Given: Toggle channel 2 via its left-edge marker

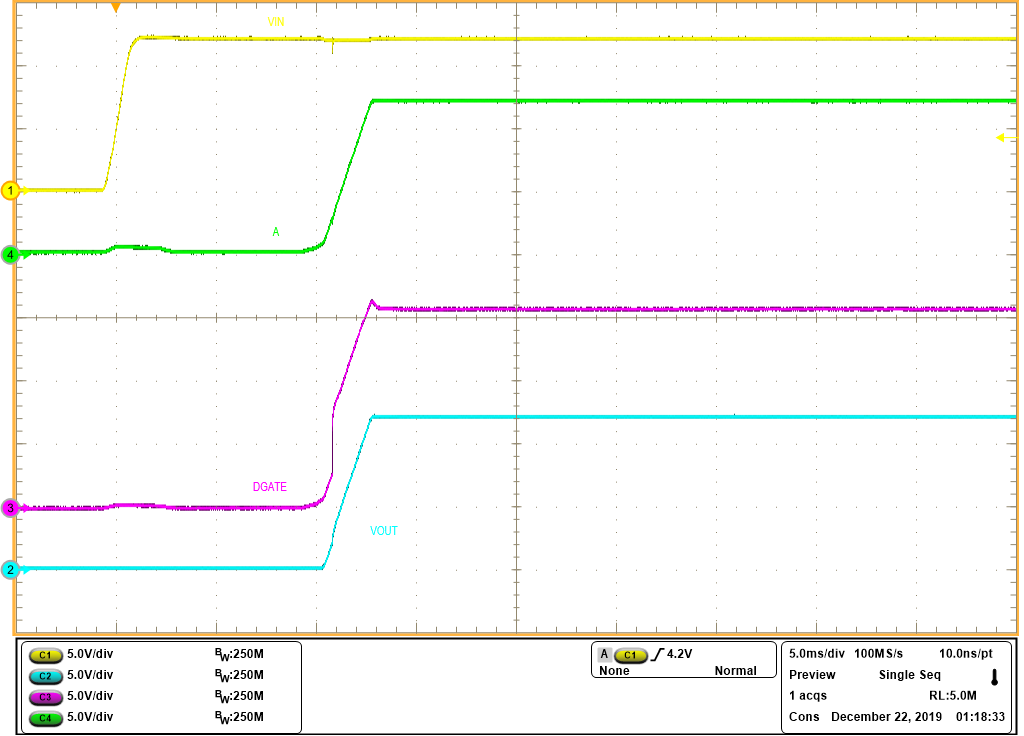Looking at the screenshot, I should (x=10, y=571).
